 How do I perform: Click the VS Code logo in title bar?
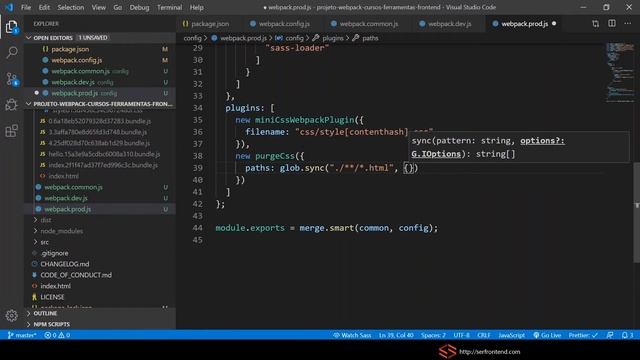point(9,7)
